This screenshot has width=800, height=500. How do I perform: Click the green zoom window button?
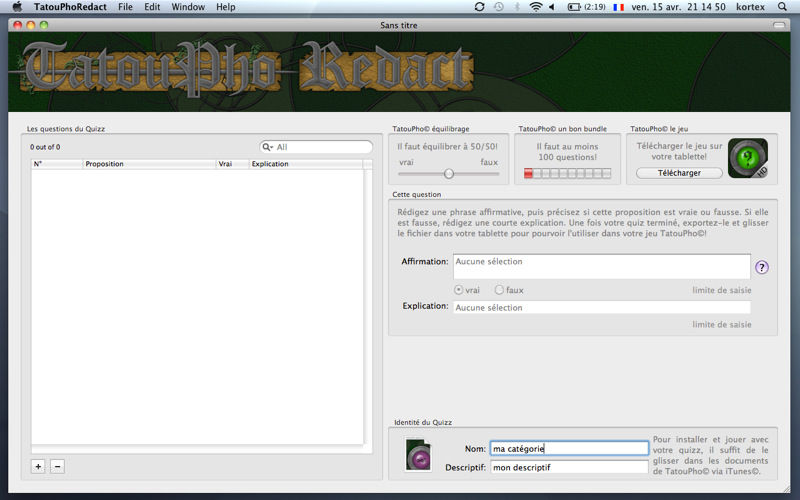44,24
